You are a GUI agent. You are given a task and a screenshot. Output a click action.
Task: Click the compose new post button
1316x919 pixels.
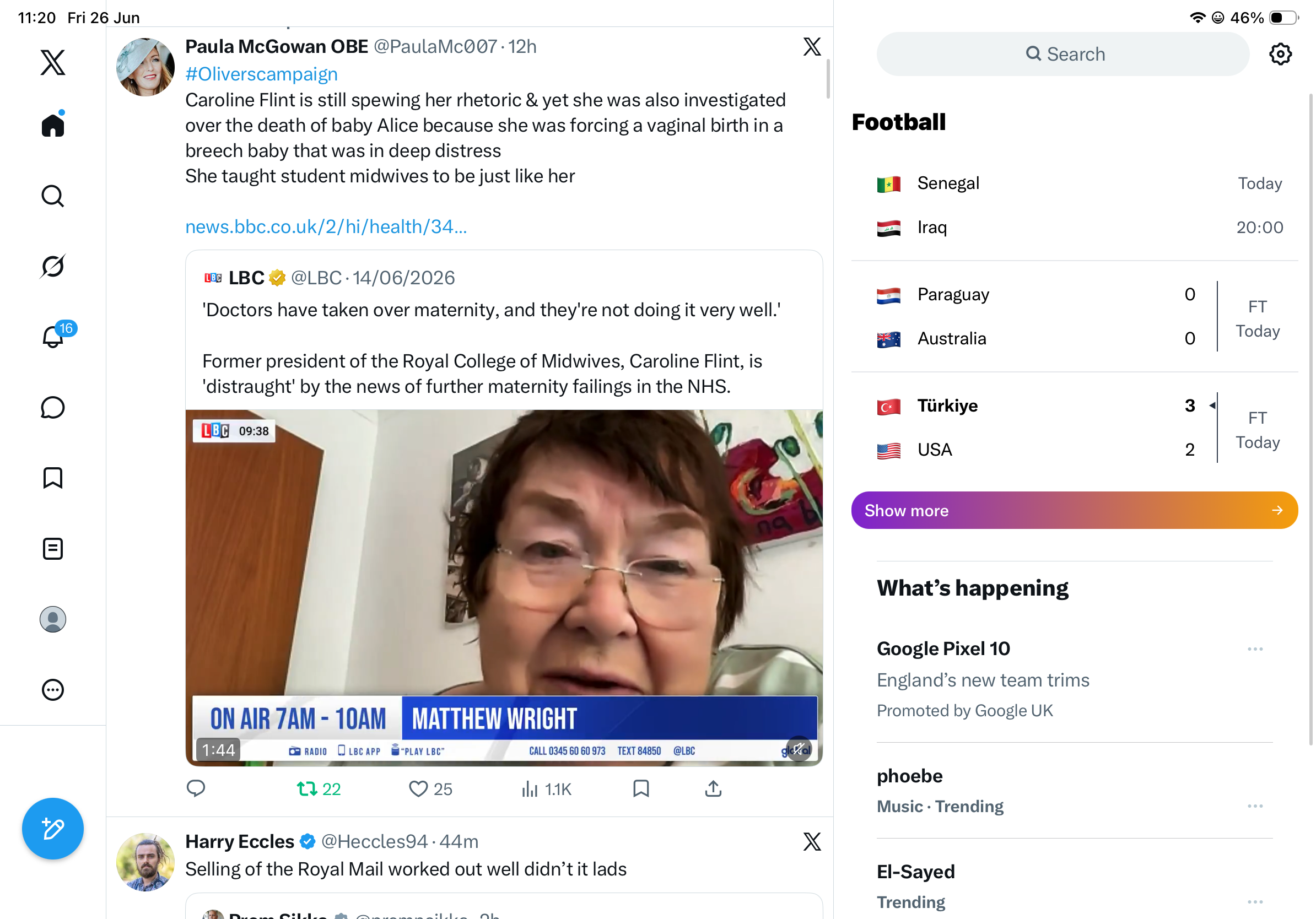click(x=53, y=829)
